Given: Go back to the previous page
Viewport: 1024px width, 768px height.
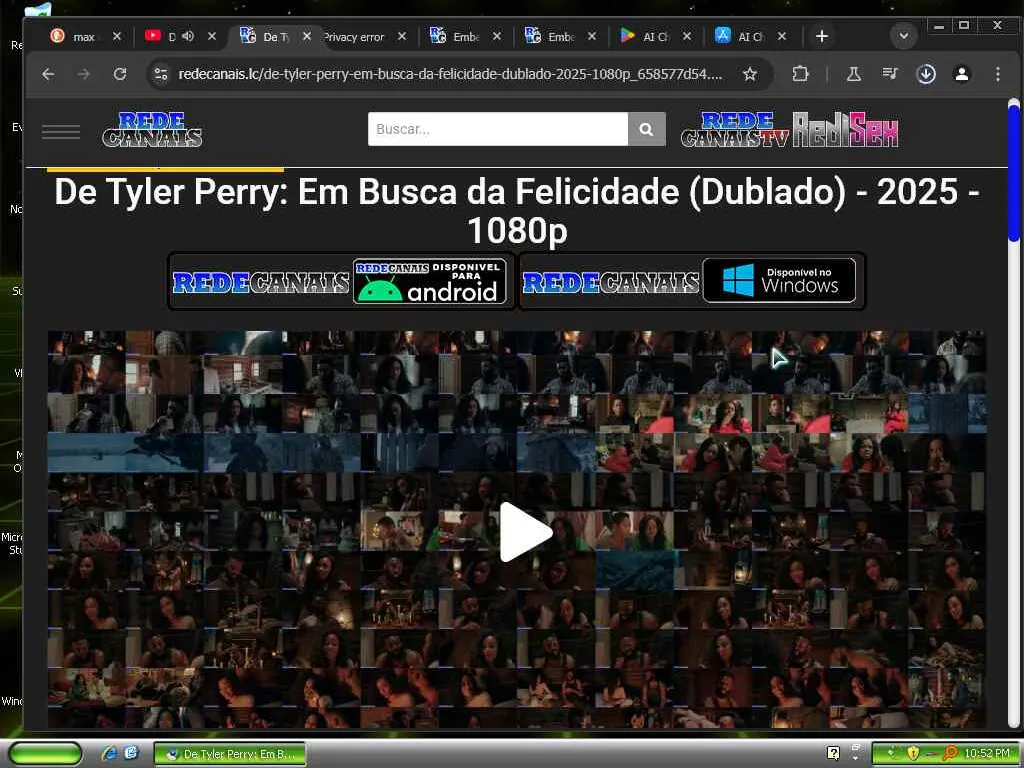Looking at the screenshot, I should (48, 74).
